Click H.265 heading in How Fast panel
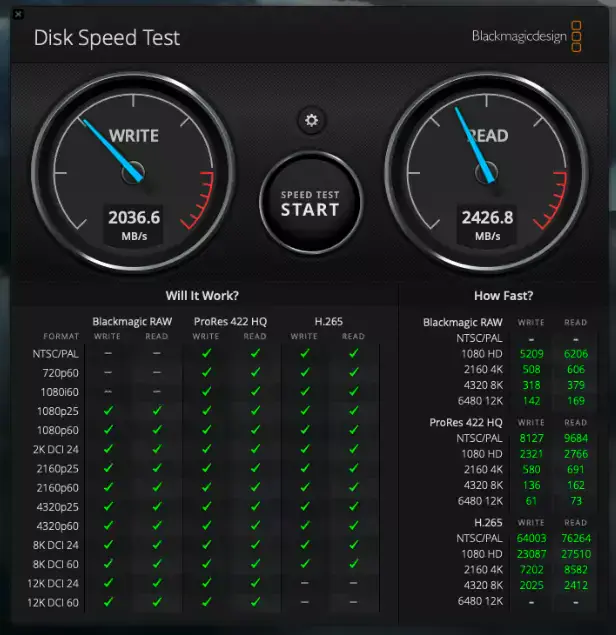Image resolution: width=616 pixels, height=635 pixels. point(488,523)
